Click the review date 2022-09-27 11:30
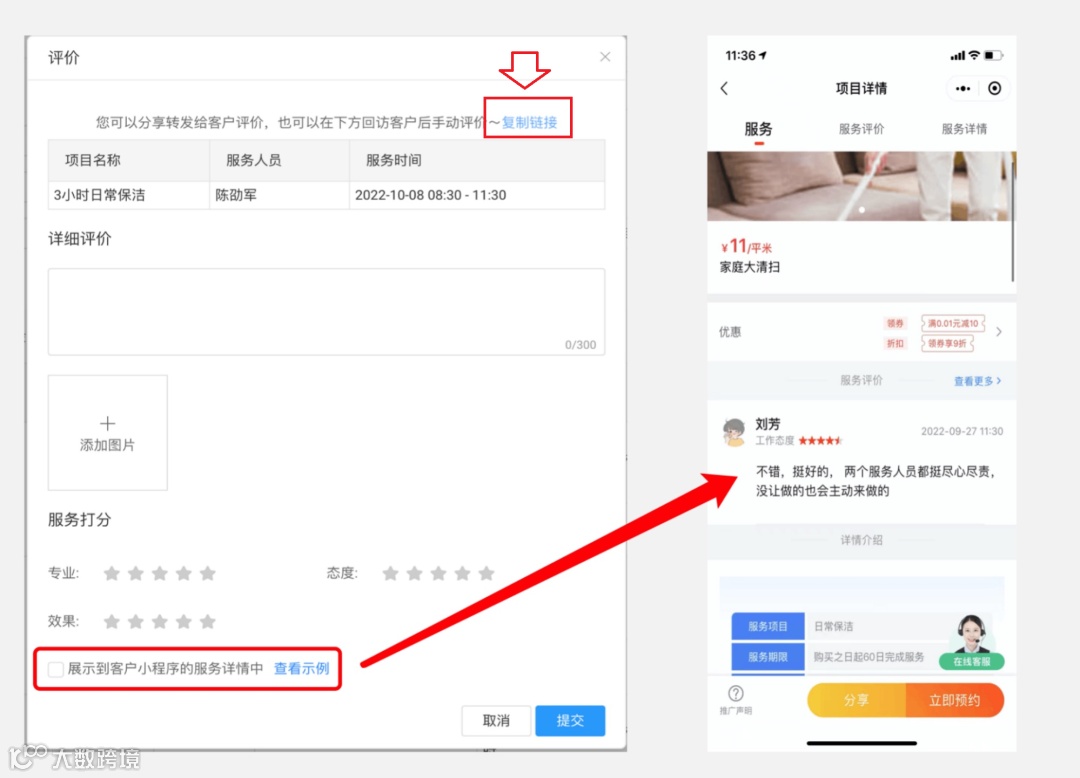1080x778 pixels. (962, 431)
